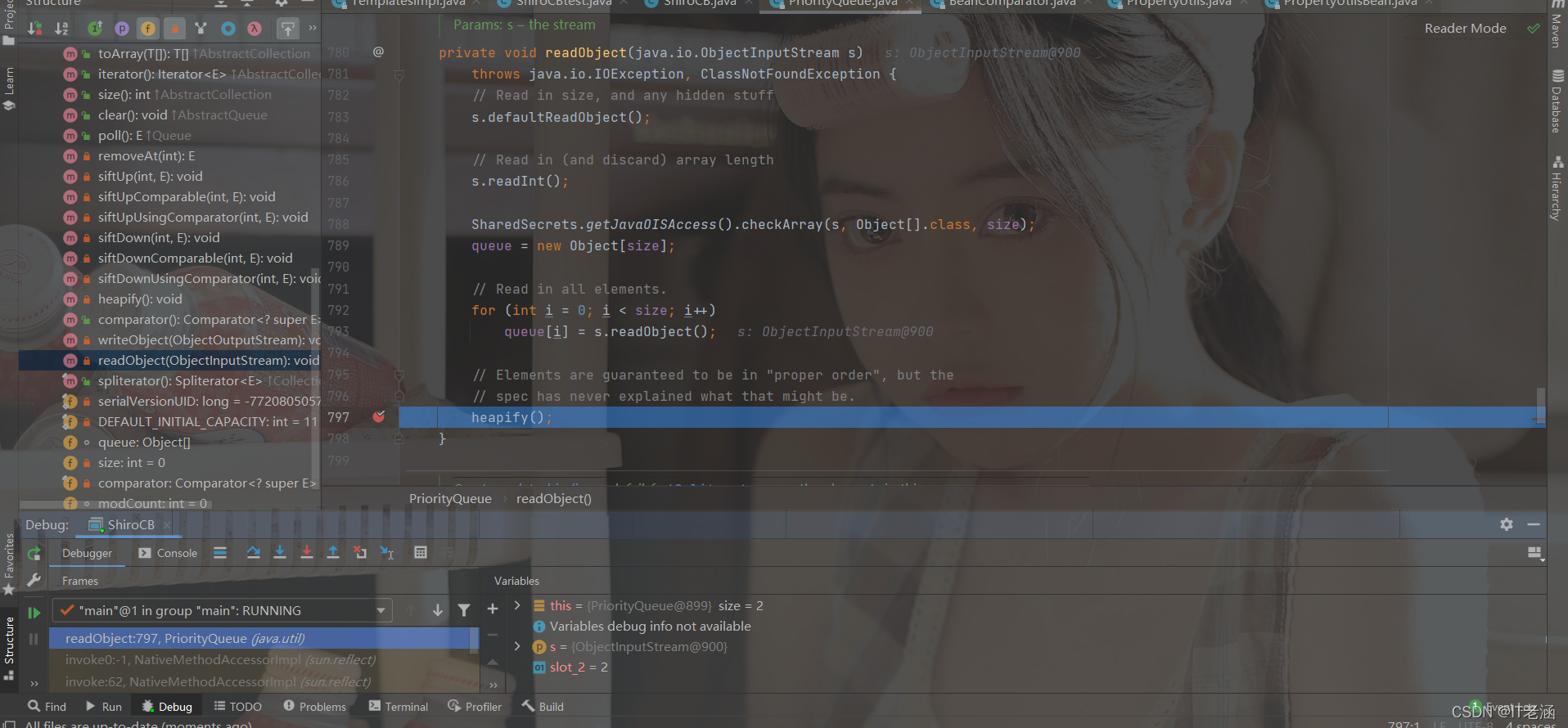Viewport: 1568px width, 728px height.
Task: Toggle Autoscroll from Source button
Action: (288, 29)
